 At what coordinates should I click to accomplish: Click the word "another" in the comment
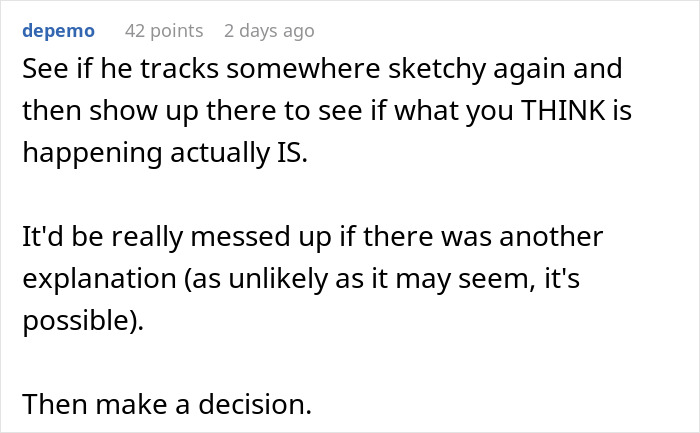[551, 237]
